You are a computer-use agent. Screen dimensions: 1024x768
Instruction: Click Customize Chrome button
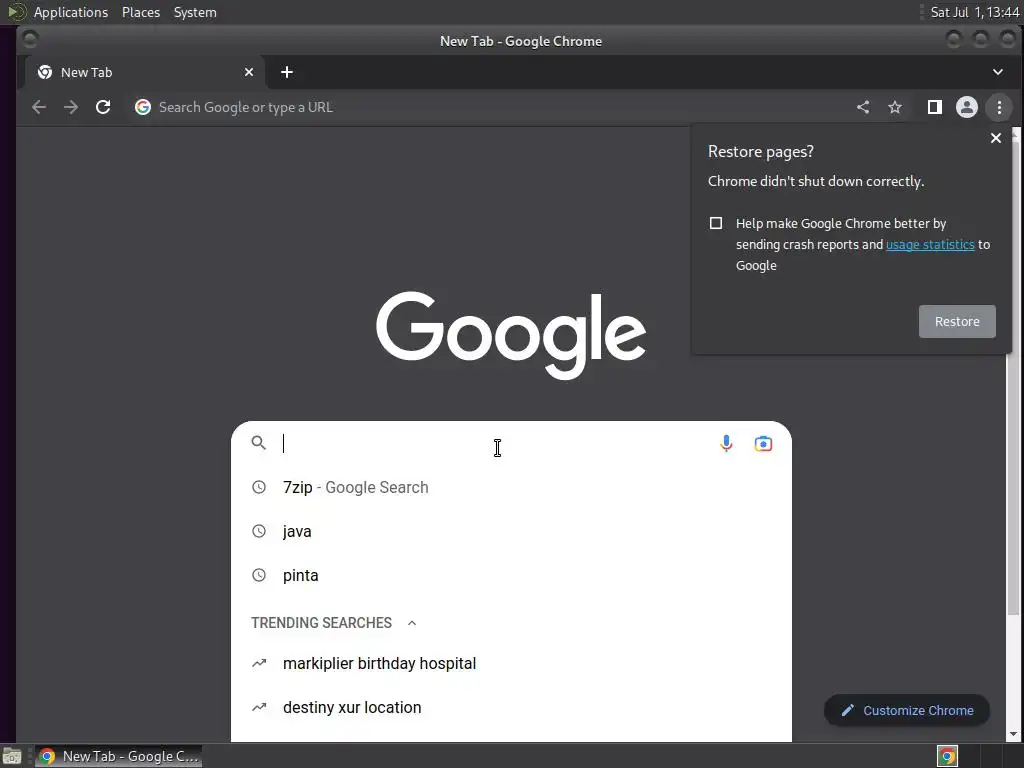point(907,711)
